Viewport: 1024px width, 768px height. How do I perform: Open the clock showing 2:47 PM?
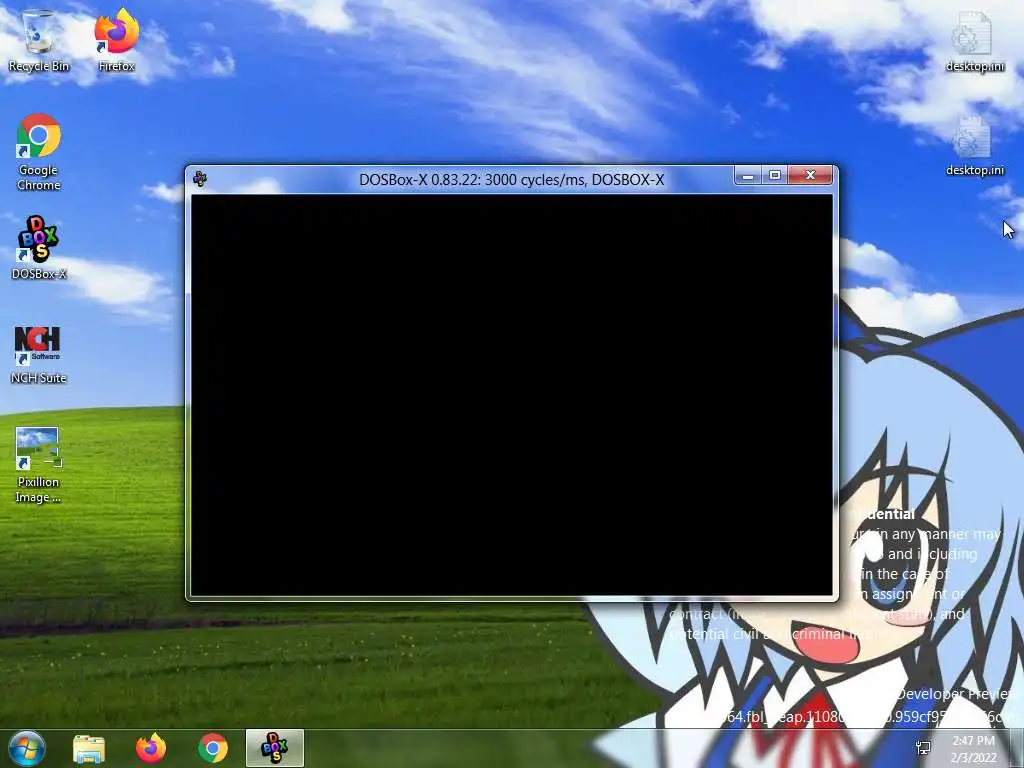[x=974, y=749]
